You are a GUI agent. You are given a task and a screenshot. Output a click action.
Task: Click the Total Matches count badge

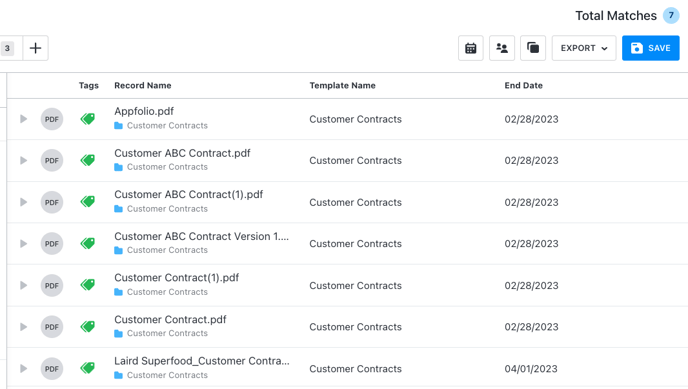pos(671,15)
